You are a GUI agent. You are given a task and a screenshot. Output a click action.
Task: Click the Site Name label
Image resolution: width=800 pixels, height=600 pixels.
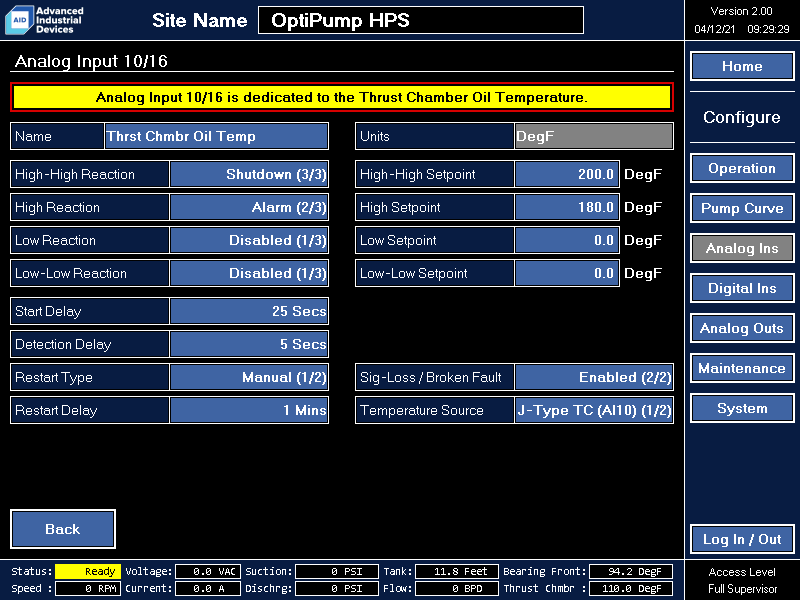[x=199, y=20]
